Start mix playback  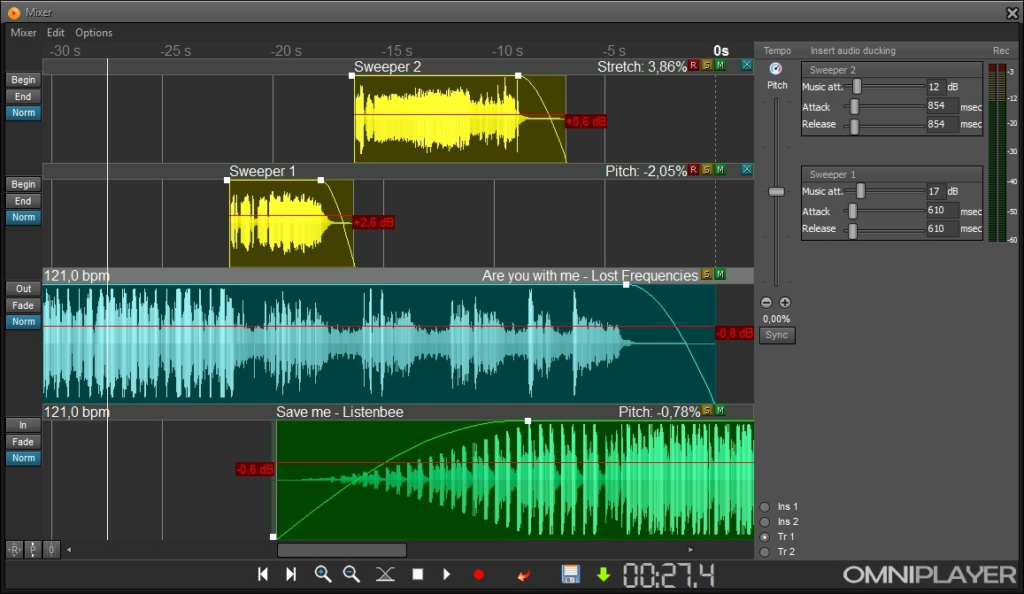pyautogui.click(x=447, y=574)
